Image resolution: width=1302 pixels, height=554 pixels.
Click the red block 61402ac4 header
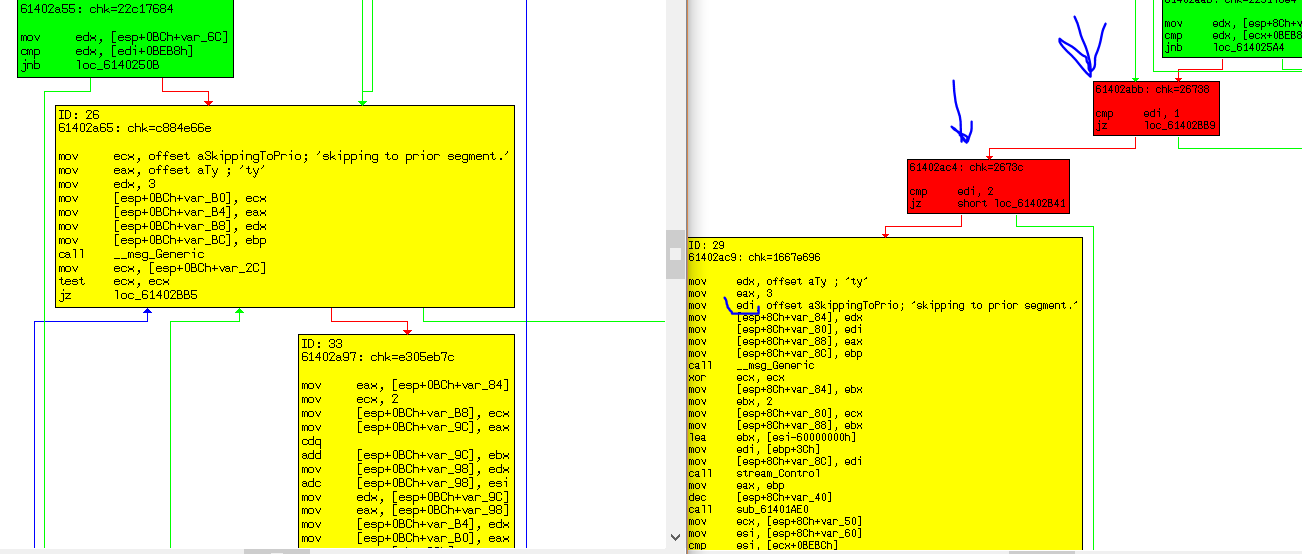point(965,167)
